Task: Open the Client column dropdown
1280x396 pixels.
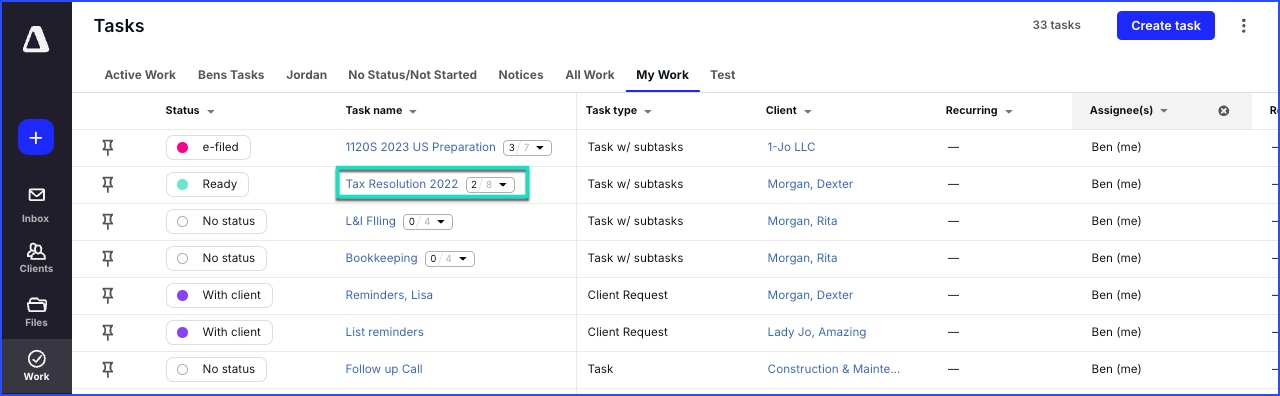Action: [807, 111]
